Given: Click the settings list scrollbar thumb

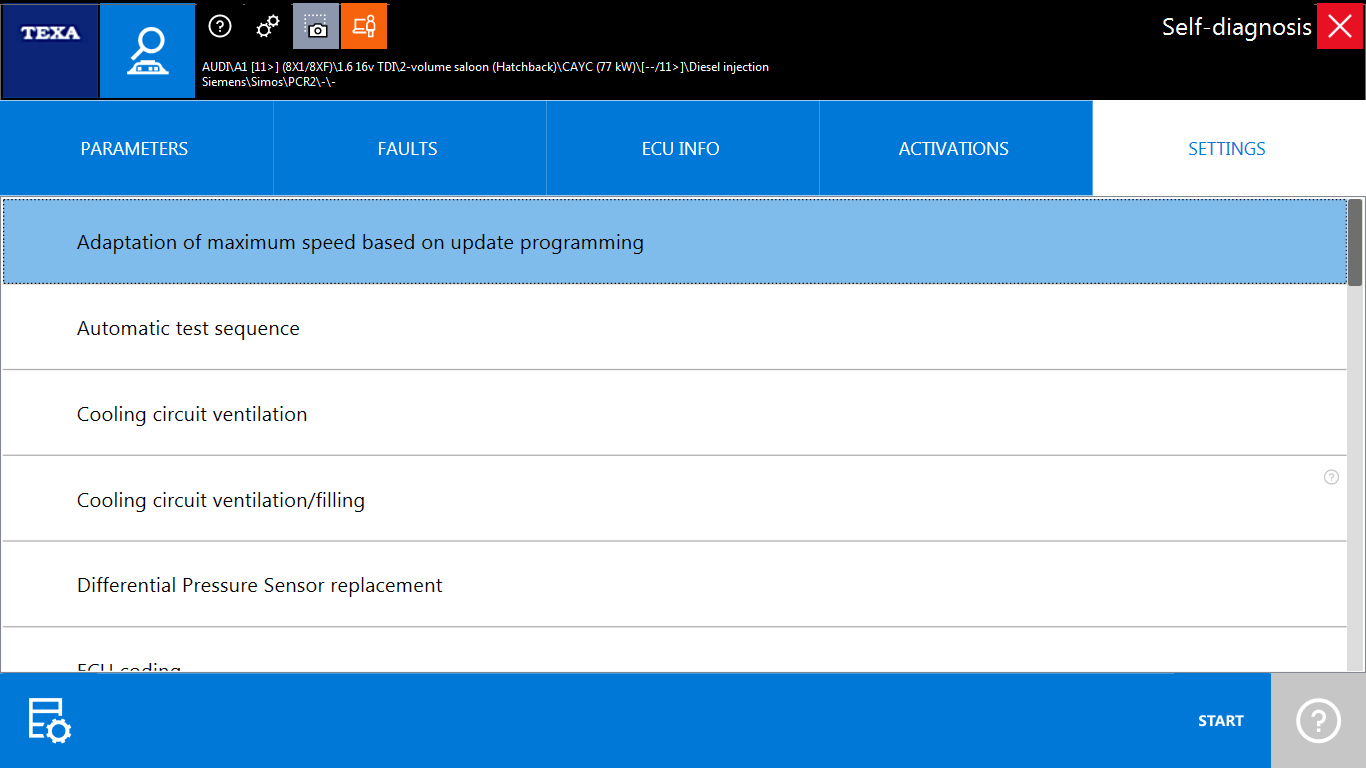Looking at the screenshot, I should (1355, 242).
